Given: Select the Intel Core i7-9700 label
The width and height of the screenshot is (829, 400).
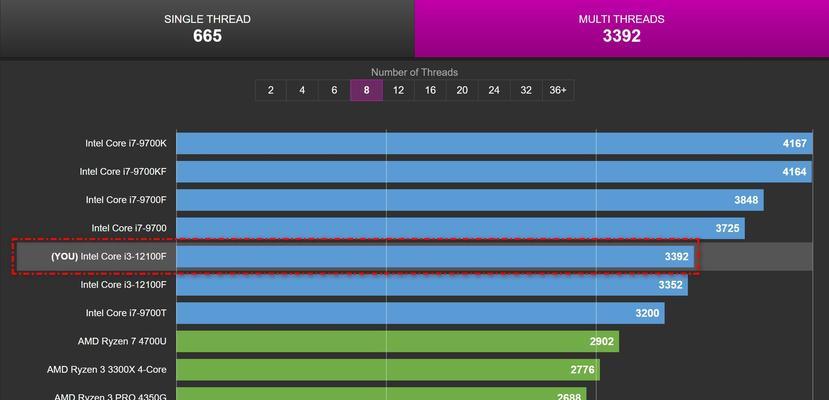Looking at the screenshot, I should (x=129, y=228).
